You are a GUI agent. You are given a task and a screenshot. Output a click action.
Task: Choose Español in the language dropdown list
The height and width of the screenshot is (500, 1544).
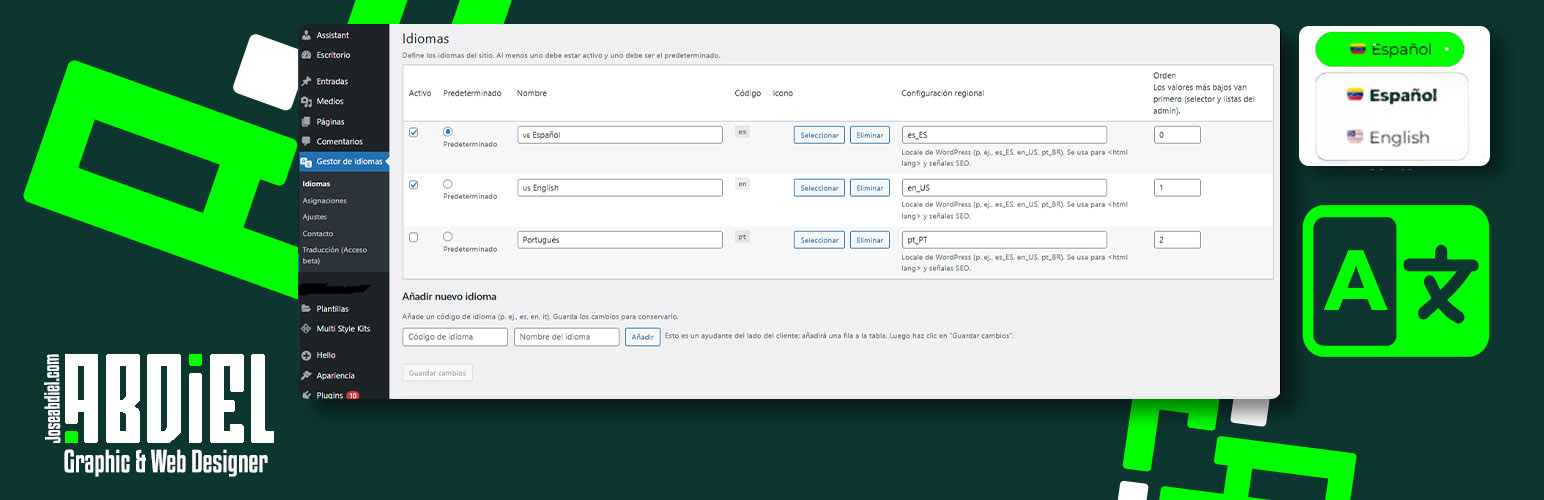pos(1392,95)
